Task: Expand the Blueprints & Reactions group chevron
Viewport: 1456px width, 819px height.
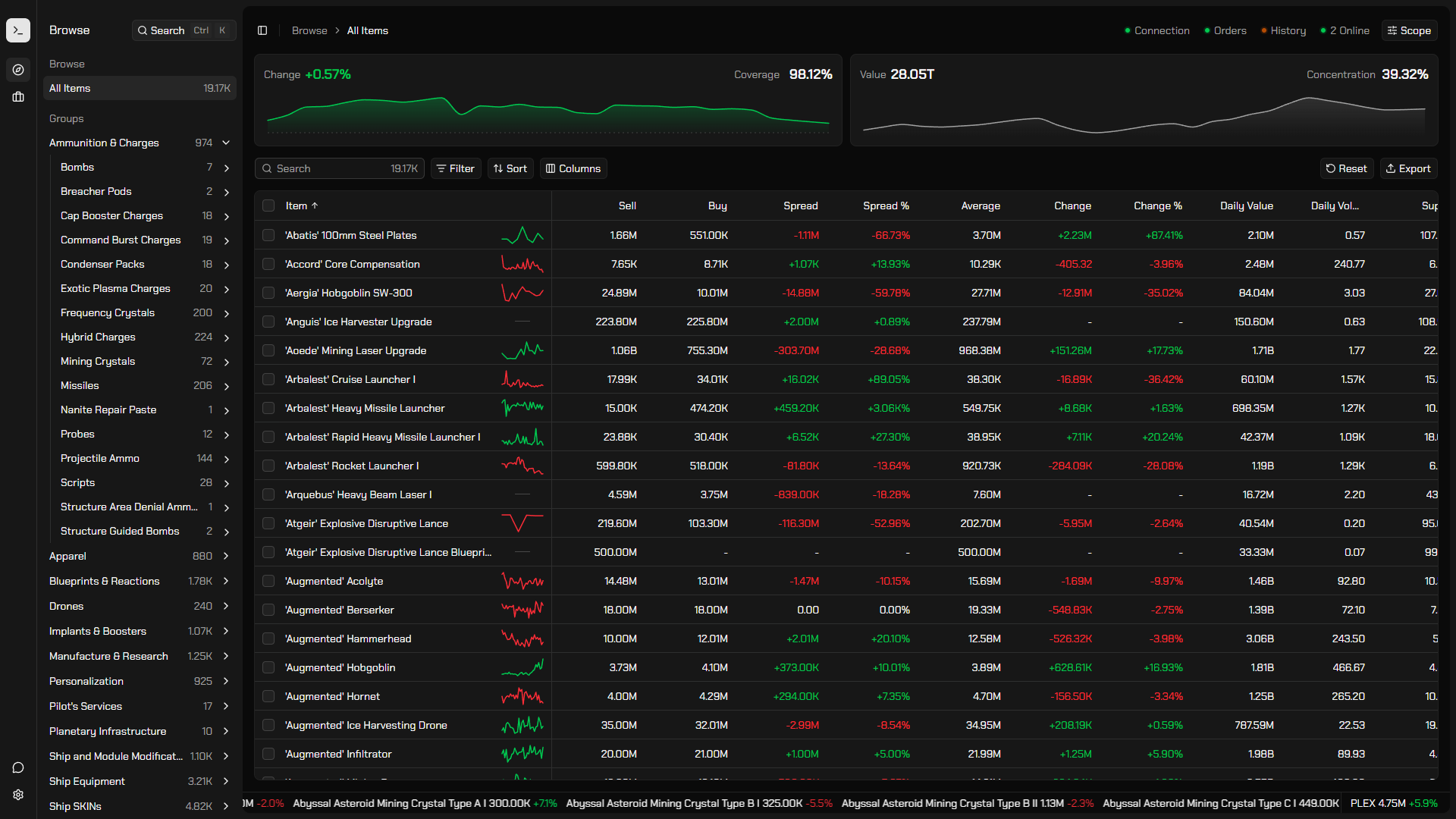Action: click(226, 581)
